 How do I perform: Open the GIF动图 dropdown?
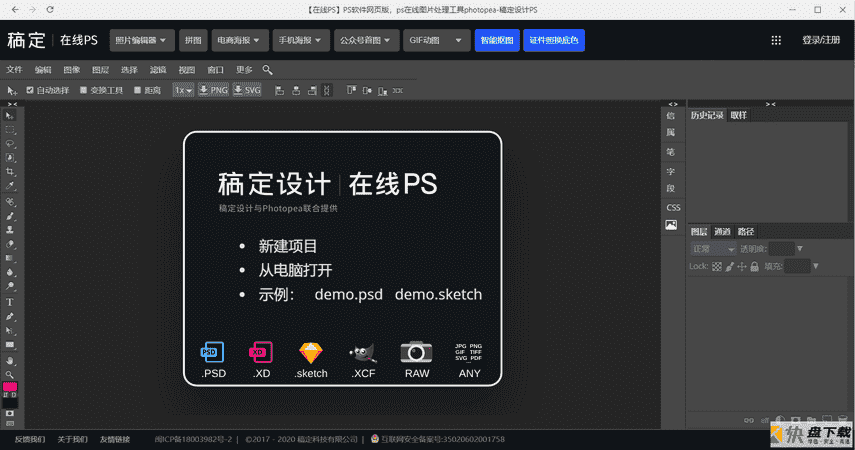coord(437,40)
